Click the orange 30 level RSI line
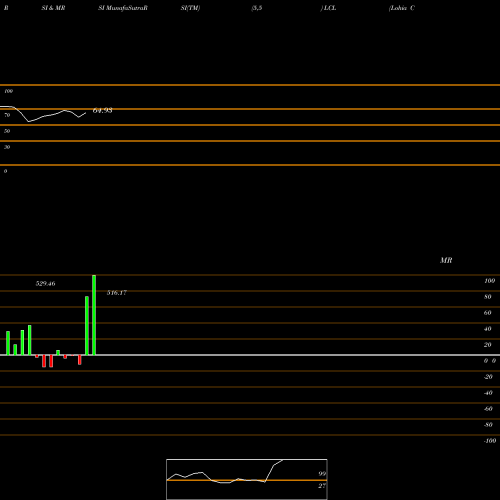500x500 pixels. tap(250, 141)
